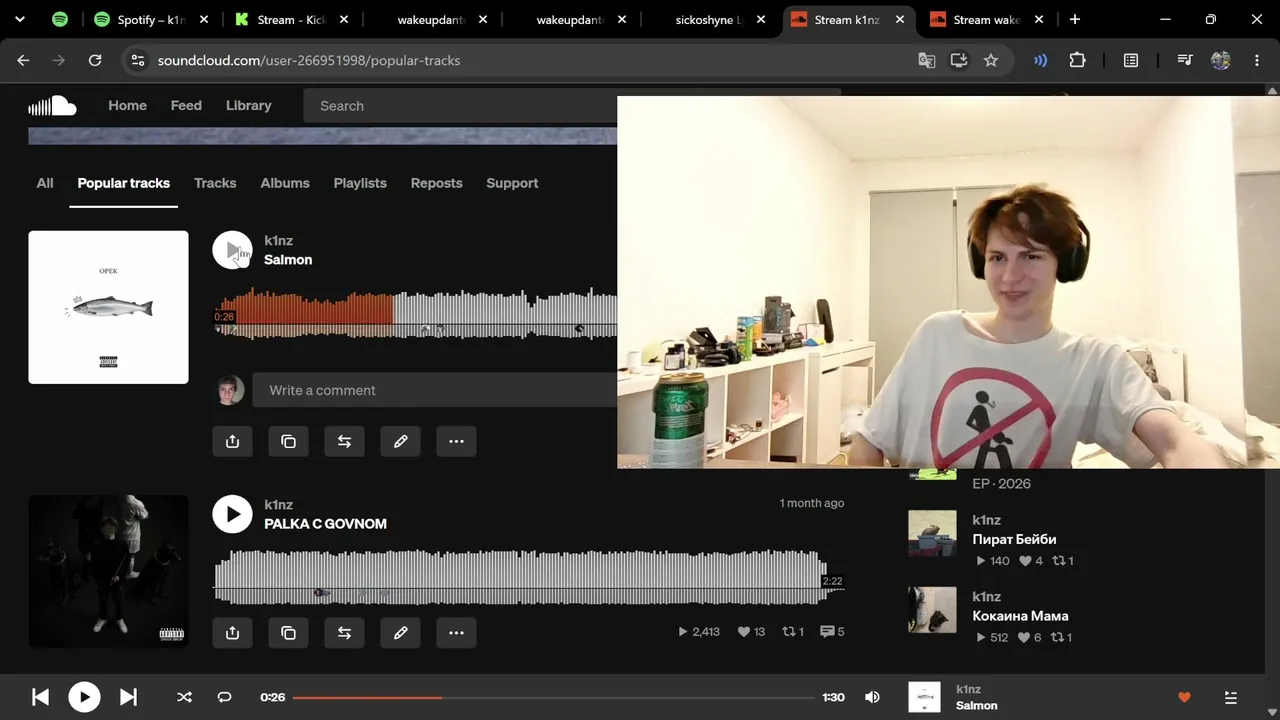Image resolution: width=1280 pixels, height=720 pixels.
Task: Seek within the bottom player progress bar
Action: 554,697
